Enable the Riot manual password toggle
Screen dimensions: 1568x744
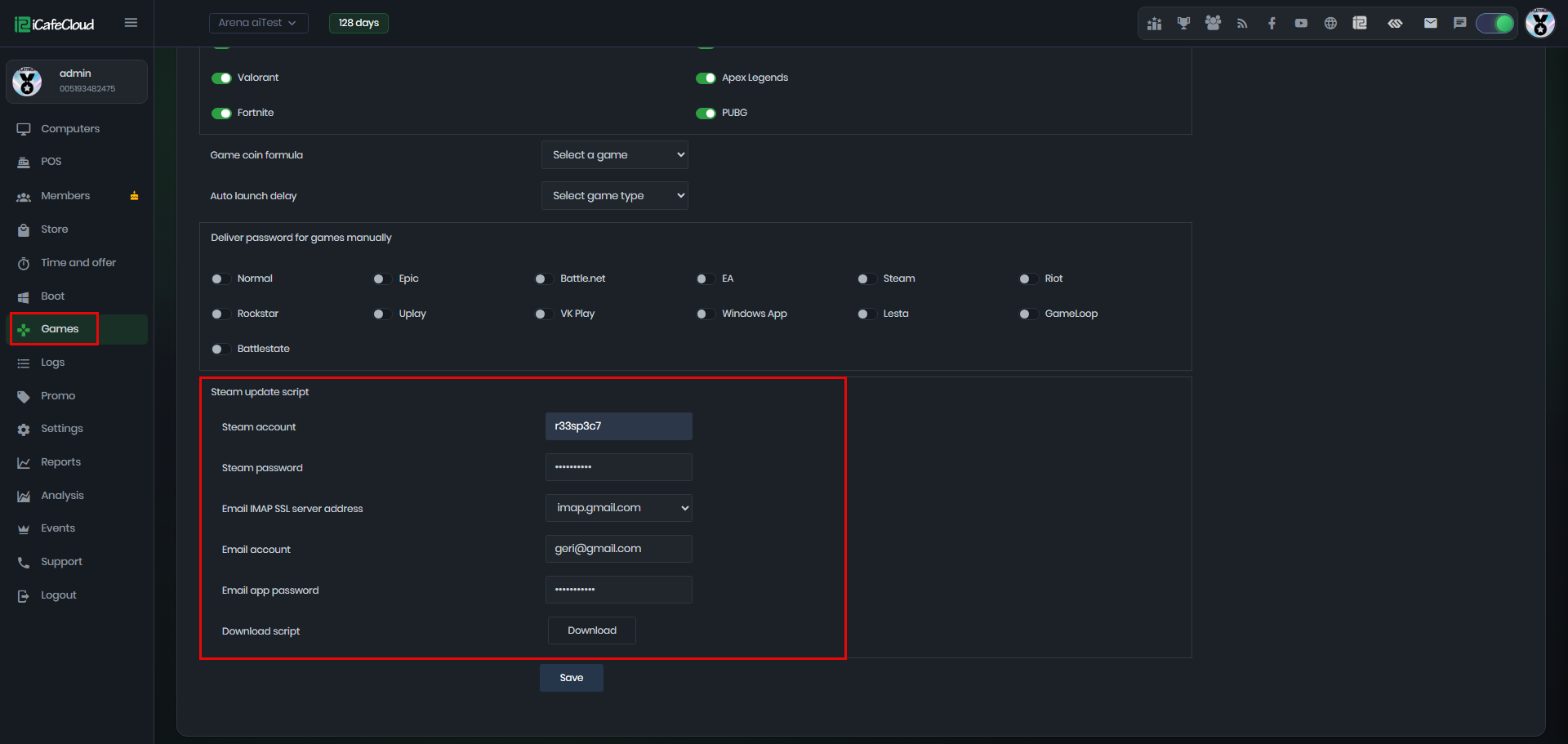pyautogui.click(x=1028, y=279)
